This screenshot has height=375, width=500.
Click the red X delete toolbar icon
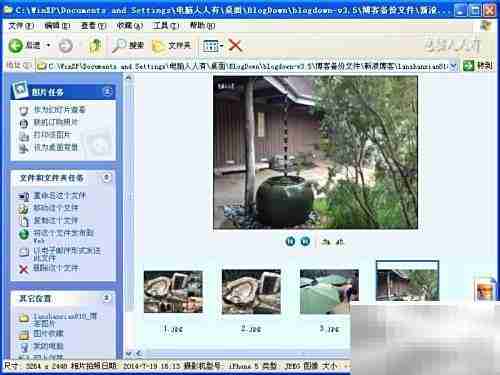pyautogui.click(x=235, y=45)
